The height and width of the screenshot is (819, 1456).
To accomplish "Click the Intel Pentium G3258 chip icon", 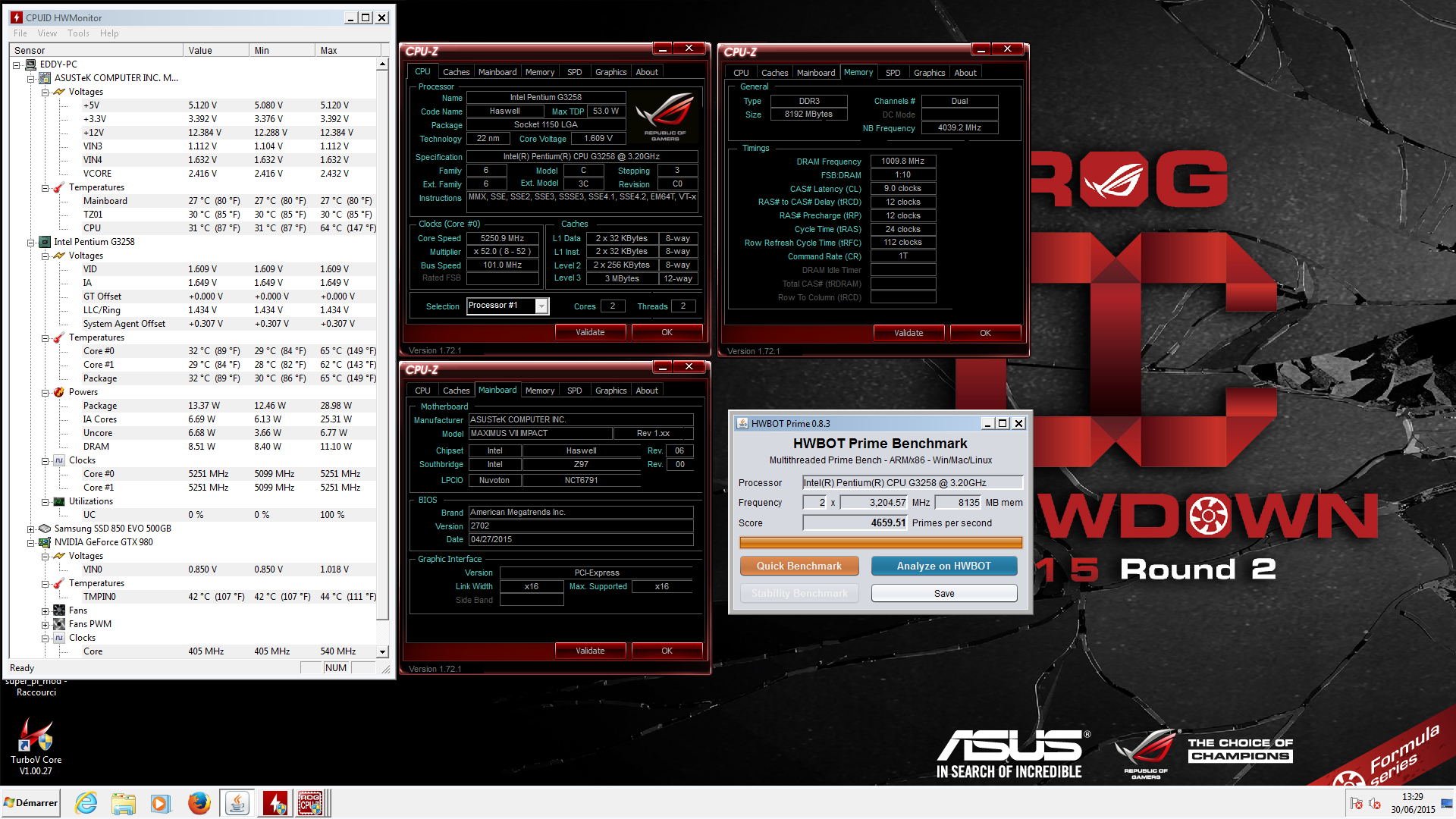I will click(45, 242).
